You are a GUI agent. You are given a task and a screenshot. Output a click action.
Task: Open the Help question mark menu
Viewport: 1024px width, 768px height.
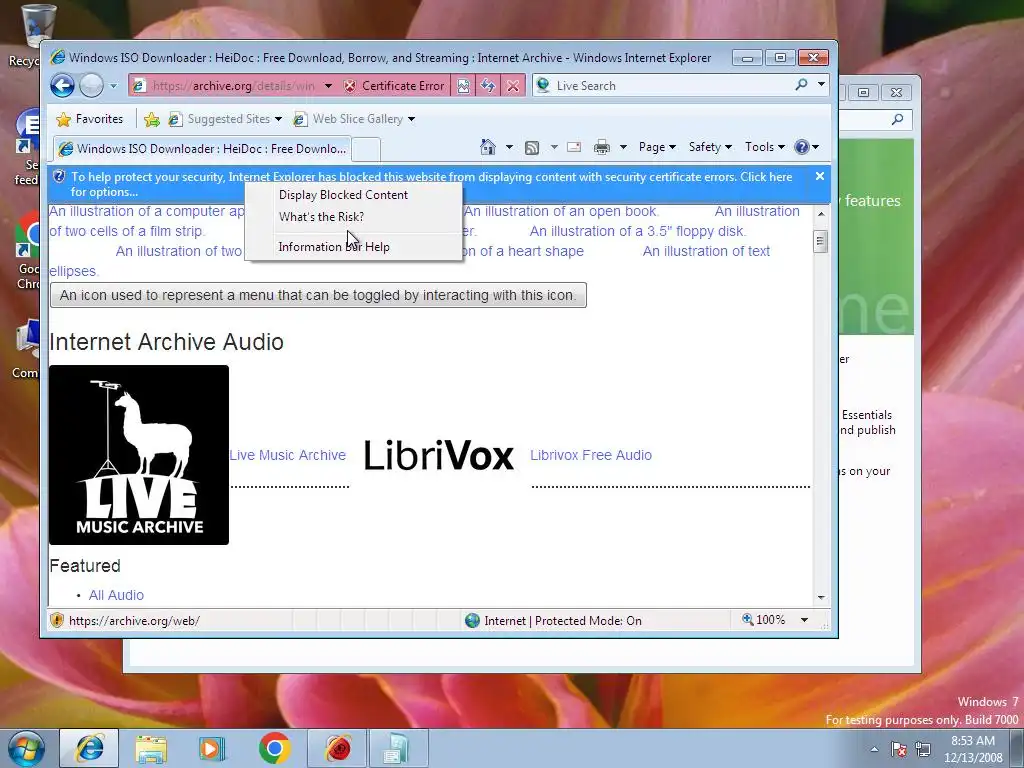point(807,147)
